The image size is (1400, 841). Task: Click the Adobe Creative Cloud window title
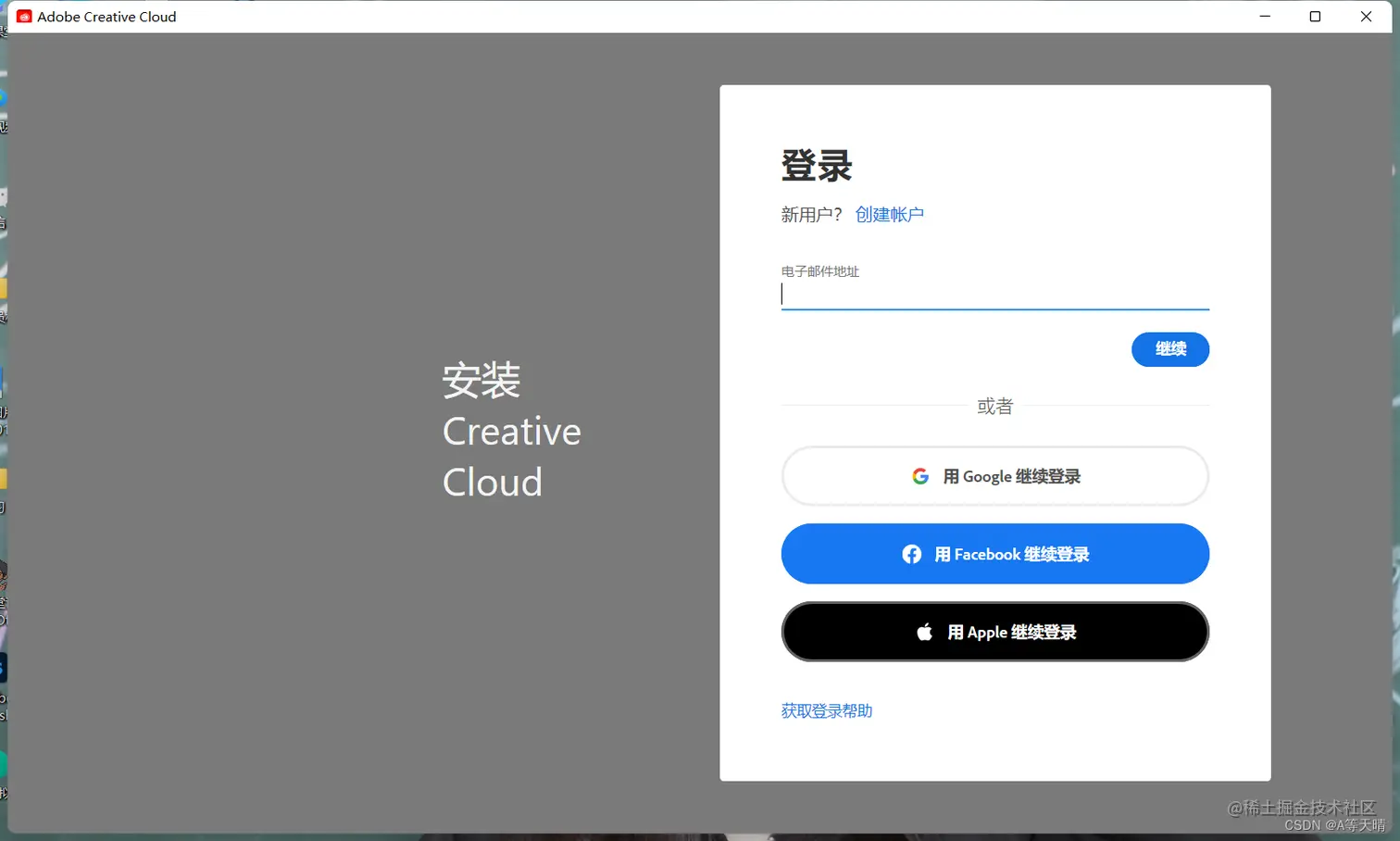pos(106,17)
